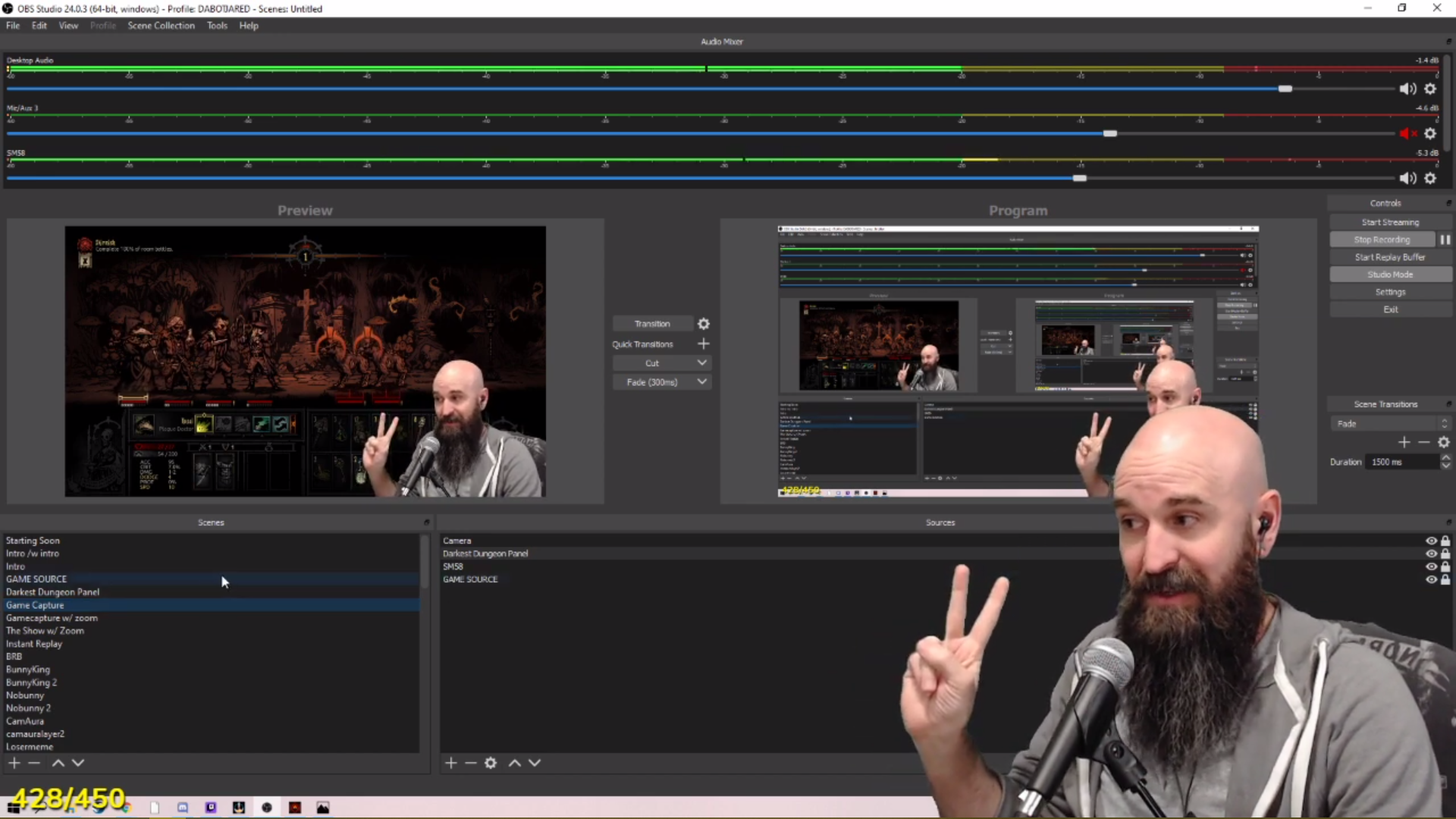Move scene up with arrow icon
This screenshot has height=819, width=1456.
tap(58, 762)
